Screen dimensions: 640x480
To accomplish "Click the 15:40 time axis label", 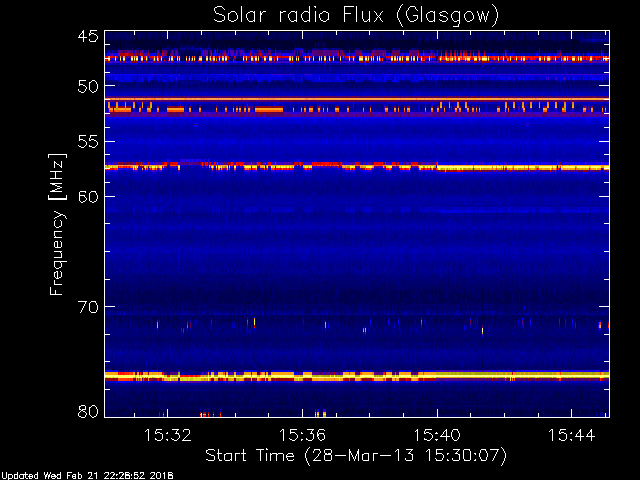I will (x=437, y=436).
